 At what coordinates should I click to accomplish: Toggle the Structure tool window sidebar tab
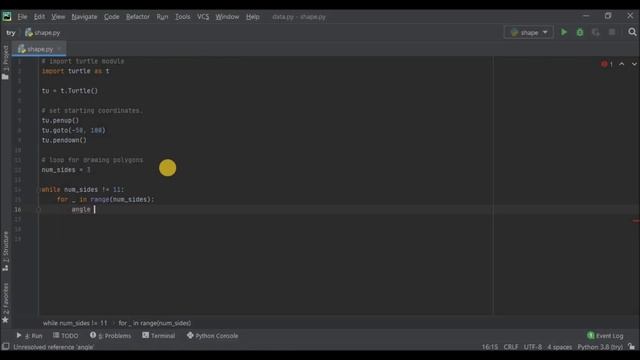5,251
